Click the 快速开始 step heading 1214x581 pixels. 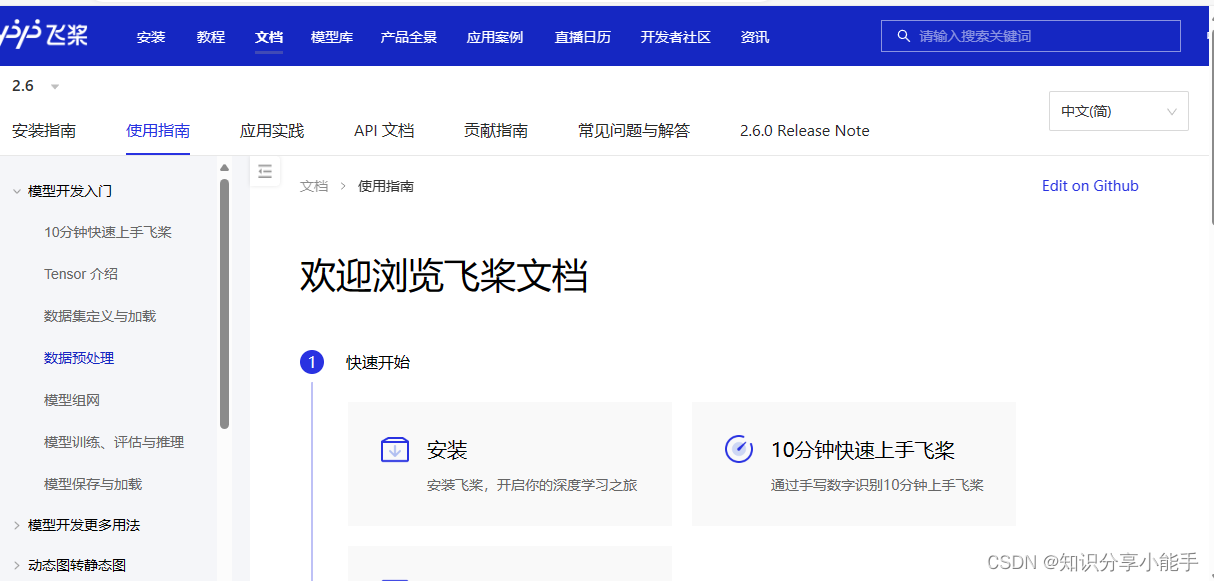click(x=378, y=363)
